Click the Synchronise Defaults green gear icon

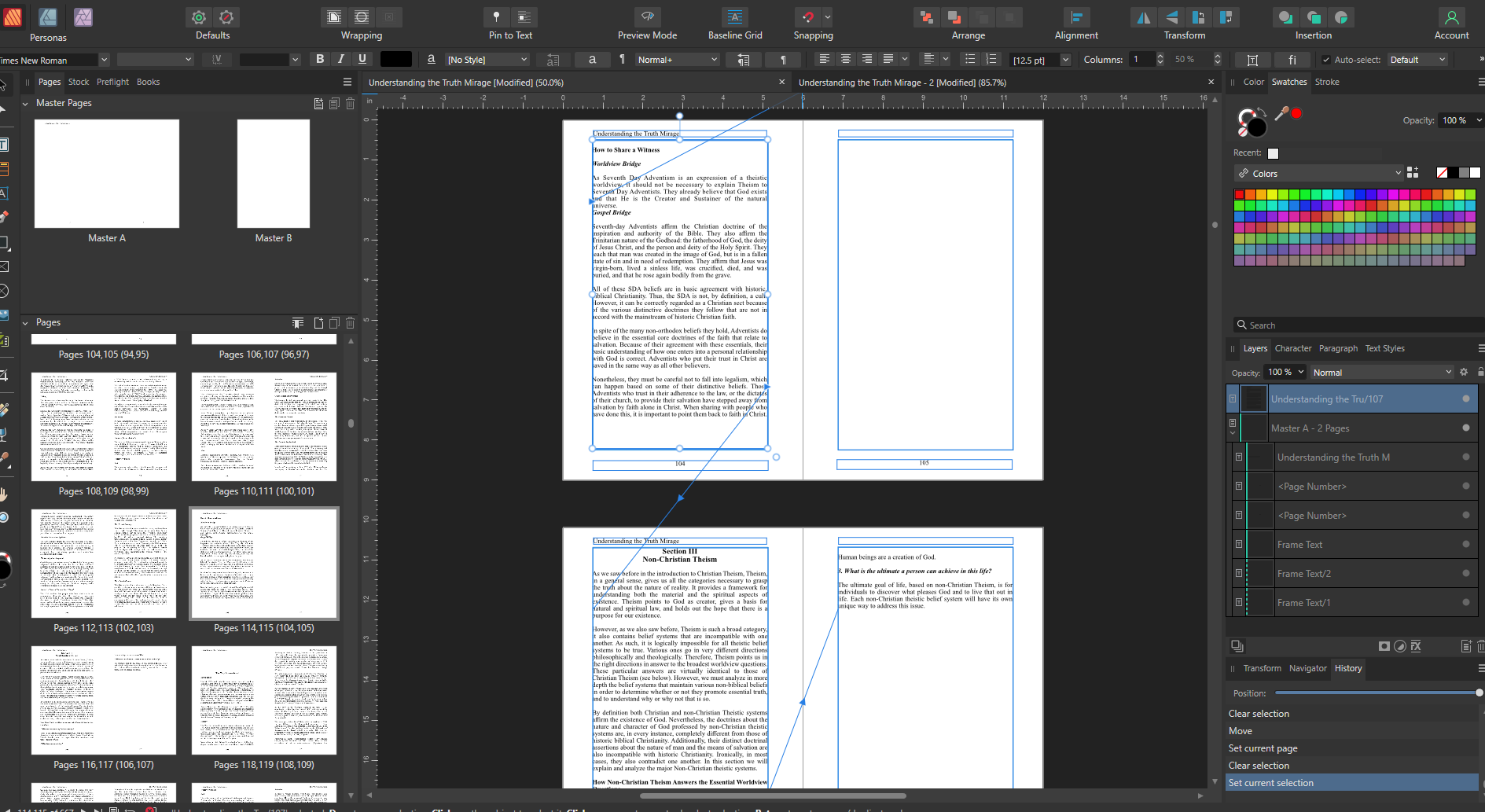[x=199, y=17]
